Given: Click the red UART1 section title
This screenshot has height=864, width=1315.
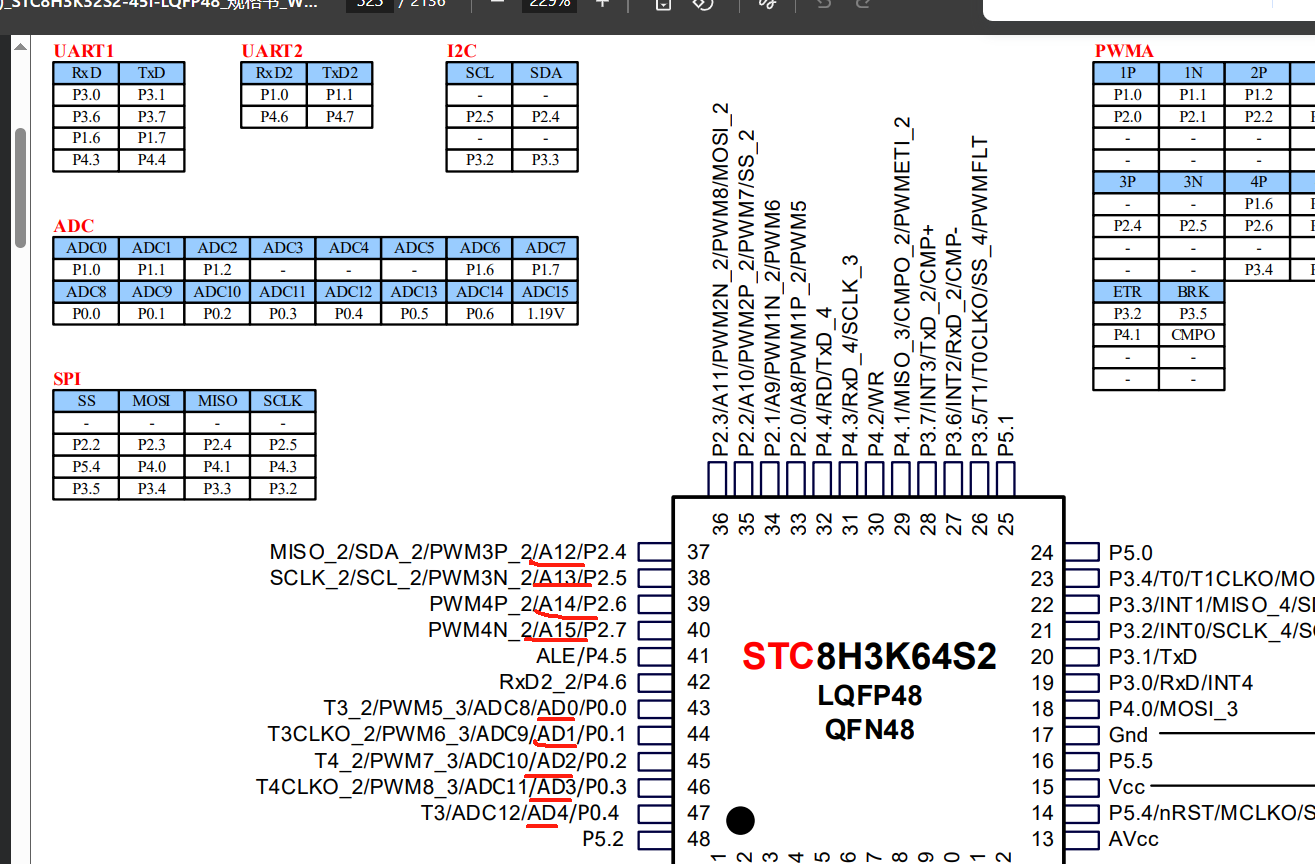Looking at the screenshot, I should [x=84, y=51].
